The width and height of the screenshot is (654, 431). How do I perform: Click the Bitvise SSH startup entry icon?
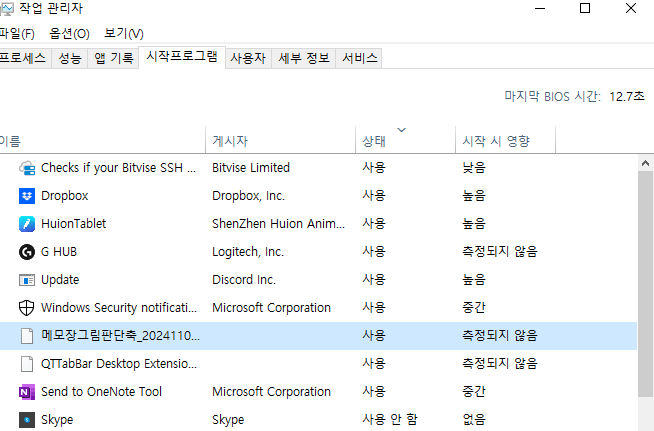click(x=27, y=168)
